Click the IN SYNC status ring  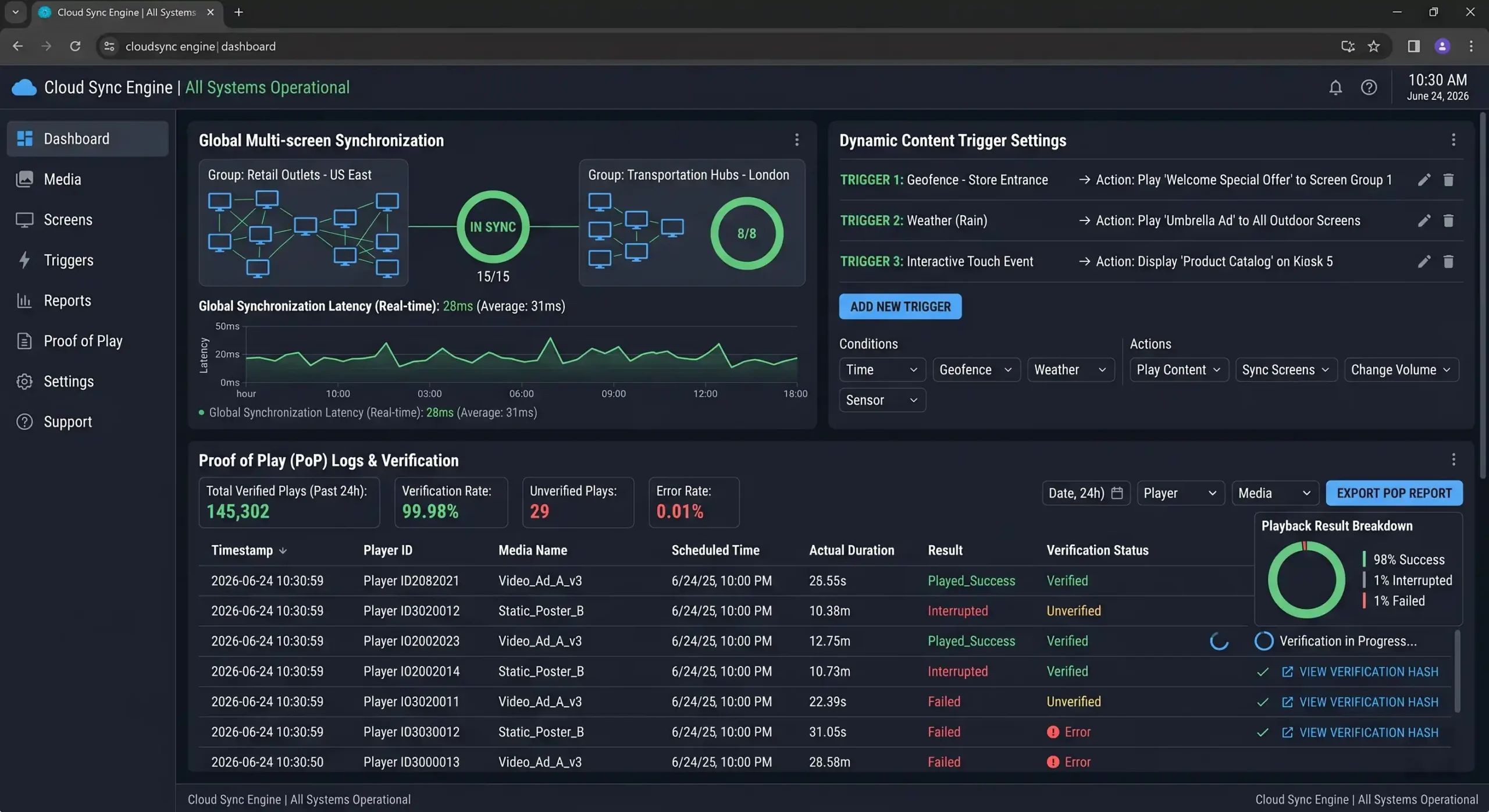[493, 227]
